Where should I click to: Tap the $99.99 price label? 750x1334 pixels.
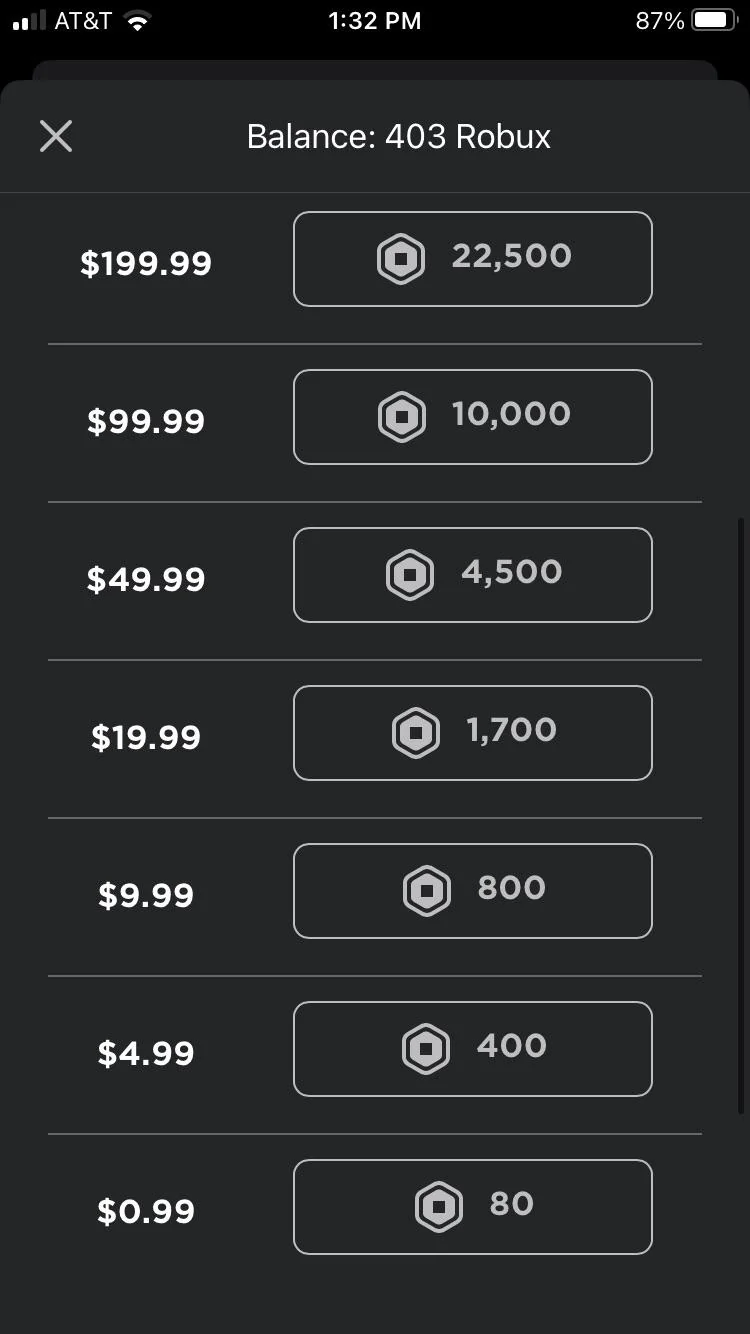pos(146,422)
